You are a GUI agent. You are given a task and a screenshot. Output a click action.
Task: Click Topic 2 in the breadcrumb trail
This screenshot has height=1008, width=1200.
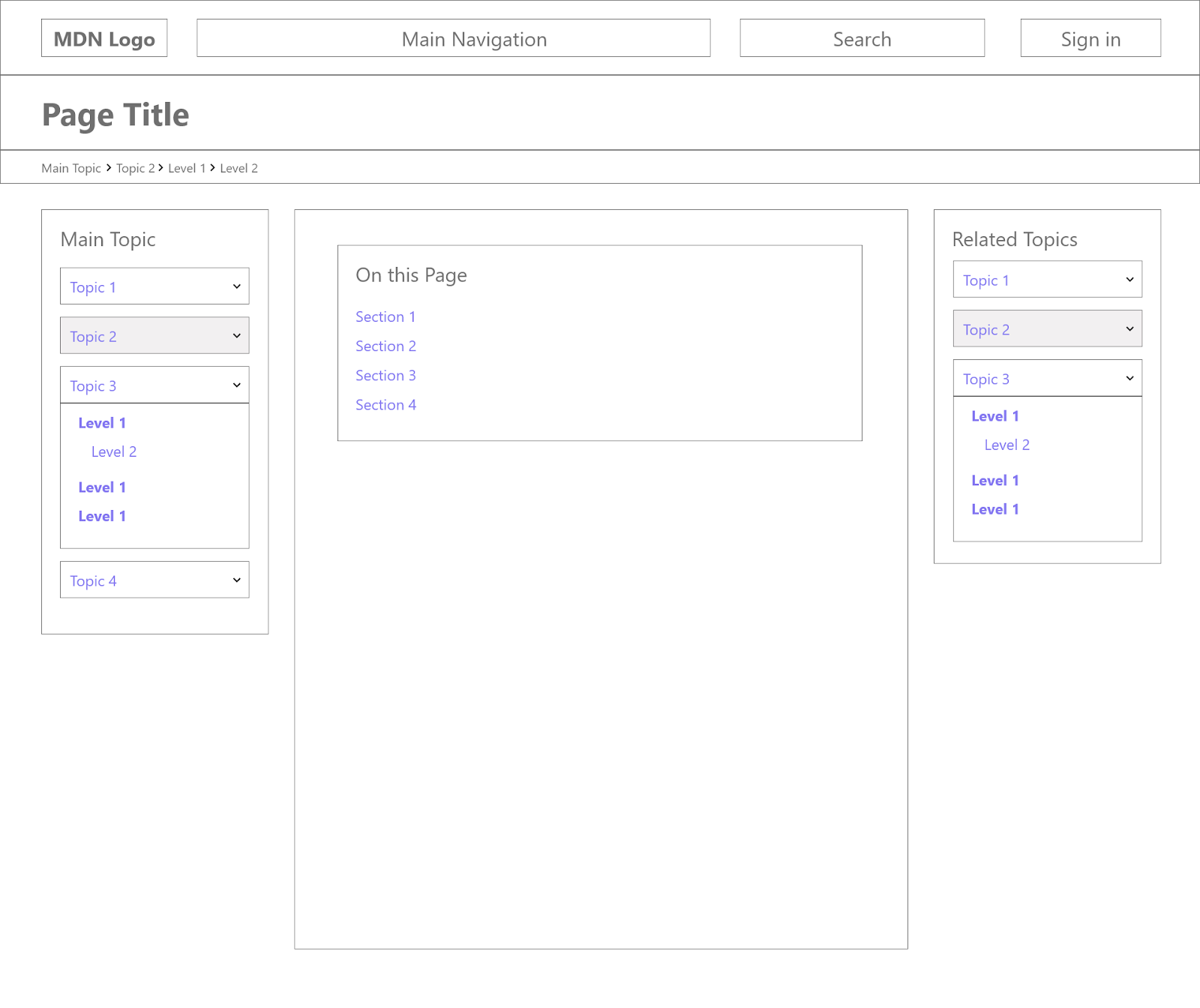[x=136, y=168]
